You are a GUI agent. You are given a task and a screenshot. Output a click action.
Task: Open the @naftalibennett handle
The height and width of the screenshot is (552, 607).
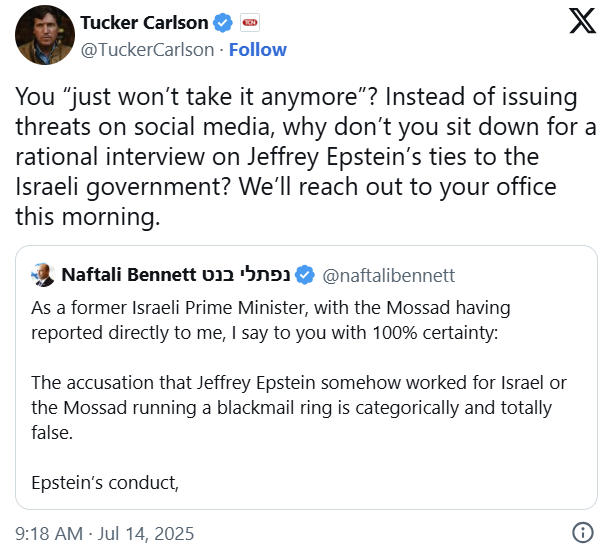[389, 275]
